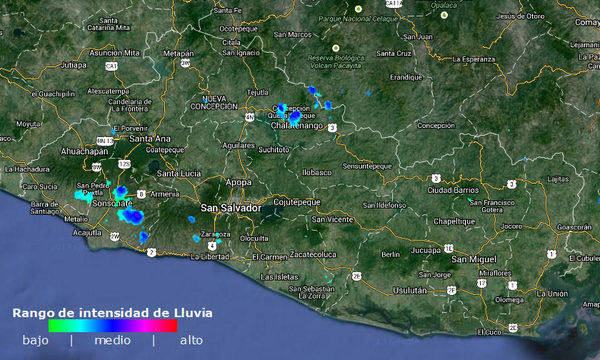Click the Santa Ana city label
600x360 pixels.
coord(150,138)
